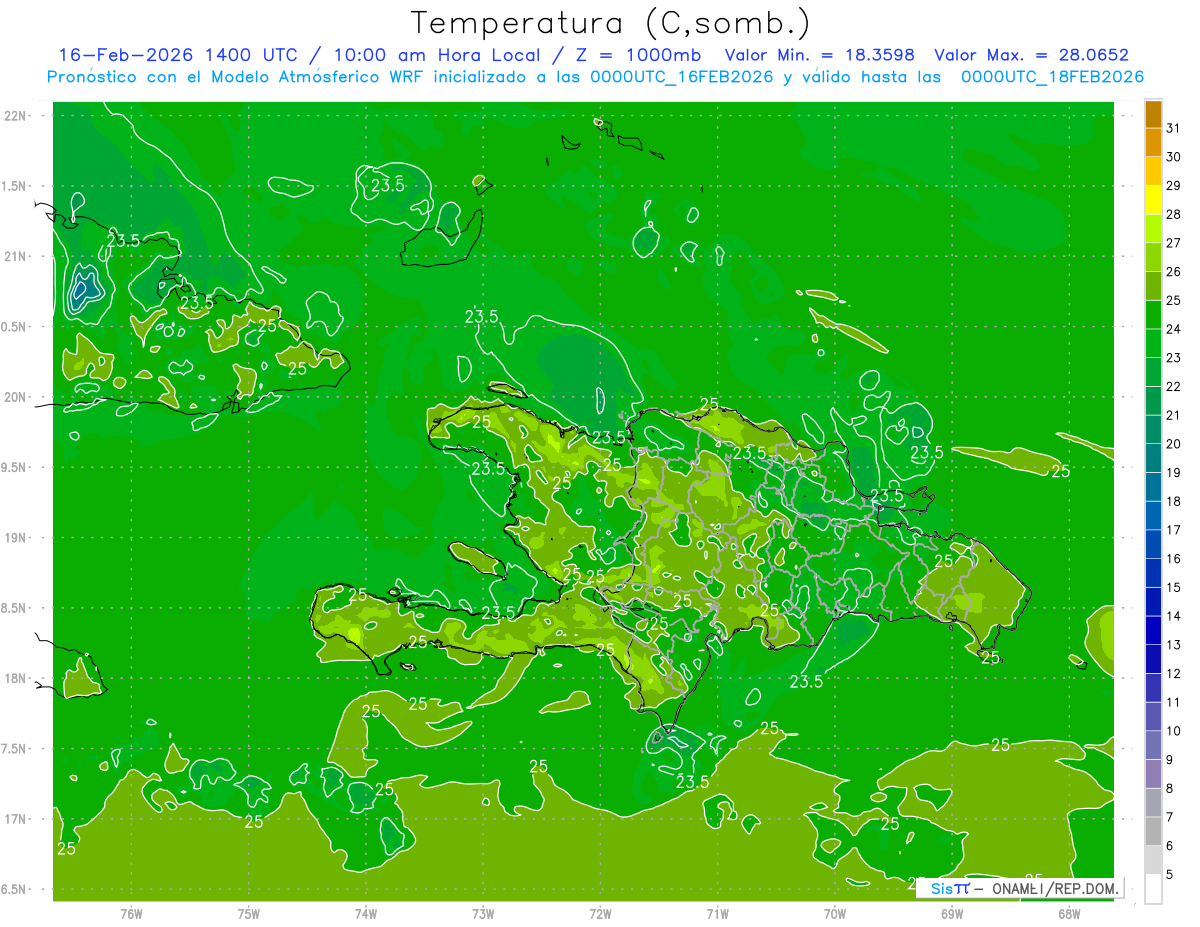The height and width of the screenshot is (927, 1200).
Task: Select 'Valor Min. = 18.3598' value
Action: (819, 55)
